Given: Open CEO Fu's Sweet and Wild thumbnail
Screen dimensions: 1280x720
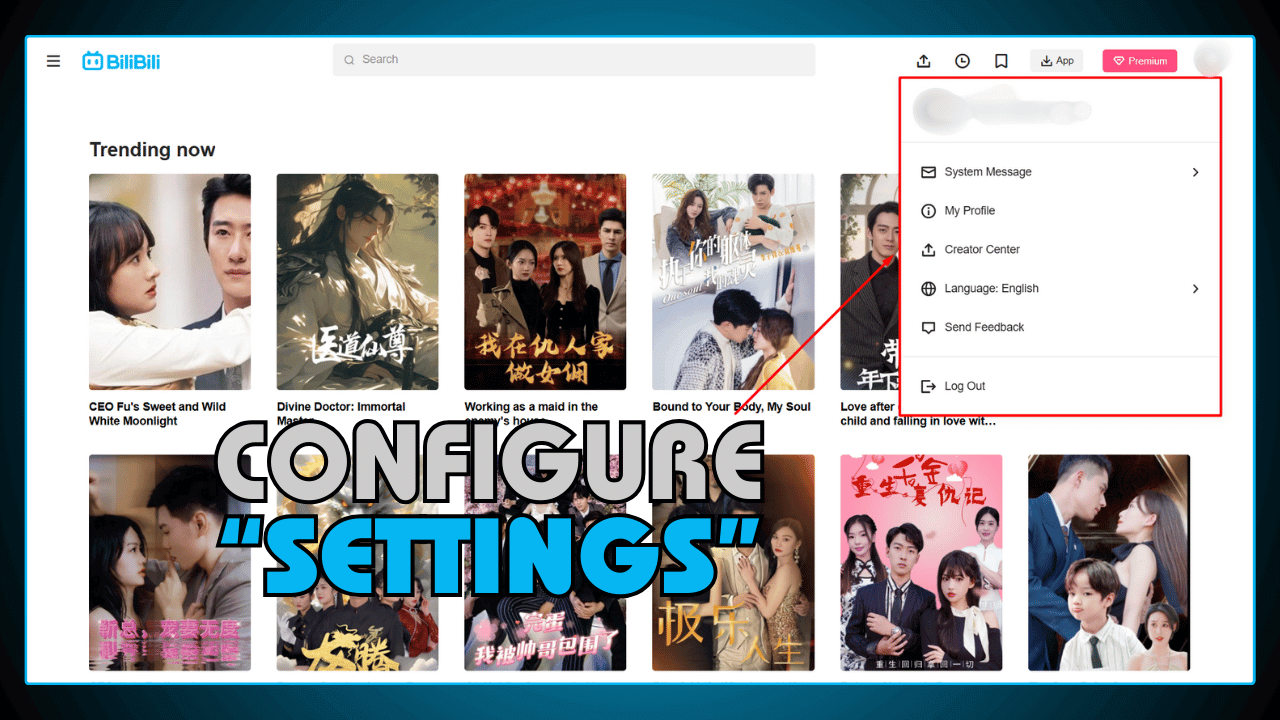Looking at the screenshot, I should pyautogui.click(x=170, y=282).
